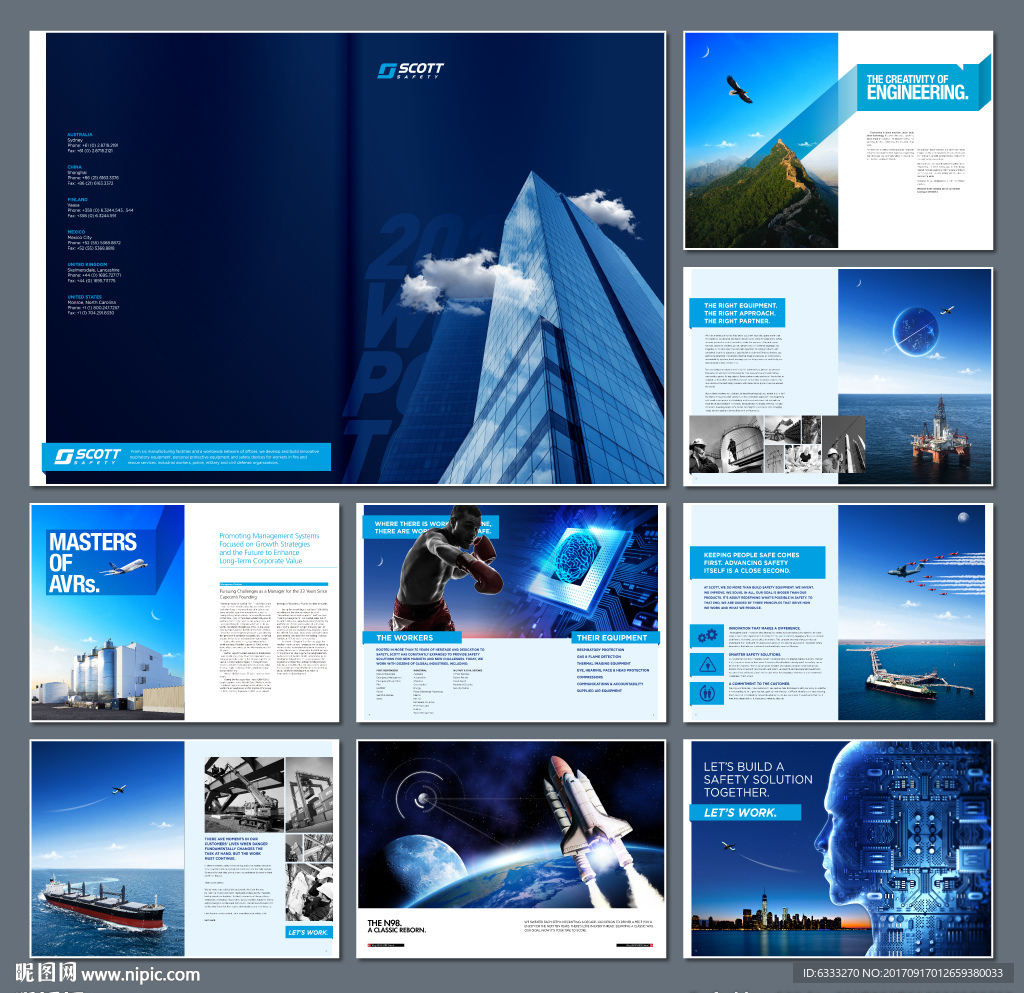Image resolution: width=1024 pixels, height=993 pixels.
Task: Click the airplane beside MASTERS OF AVRs
Action: [123, 566]
